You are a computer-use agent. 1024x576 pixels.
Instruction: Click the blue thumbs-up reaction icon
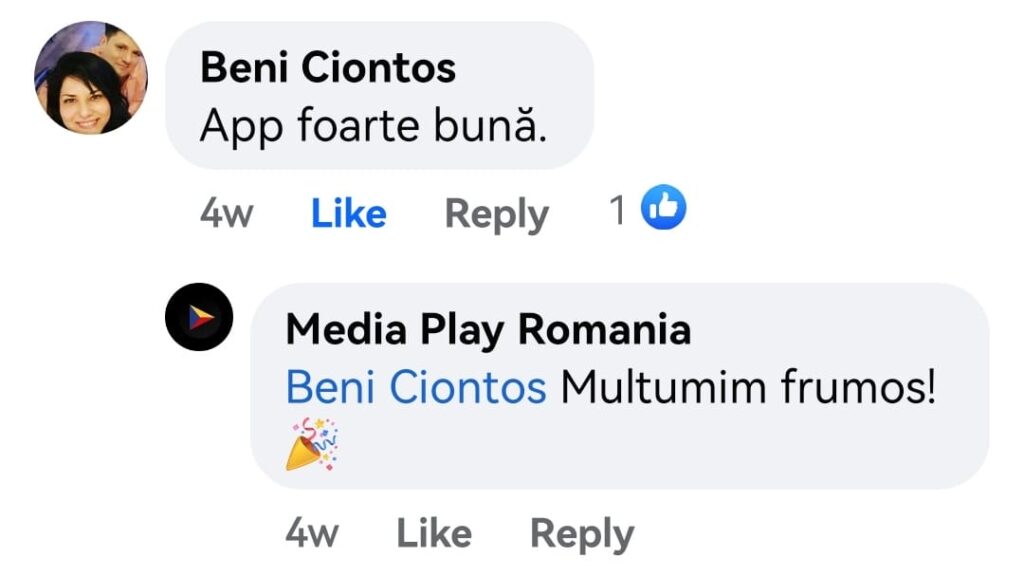[x=663, y=208]
